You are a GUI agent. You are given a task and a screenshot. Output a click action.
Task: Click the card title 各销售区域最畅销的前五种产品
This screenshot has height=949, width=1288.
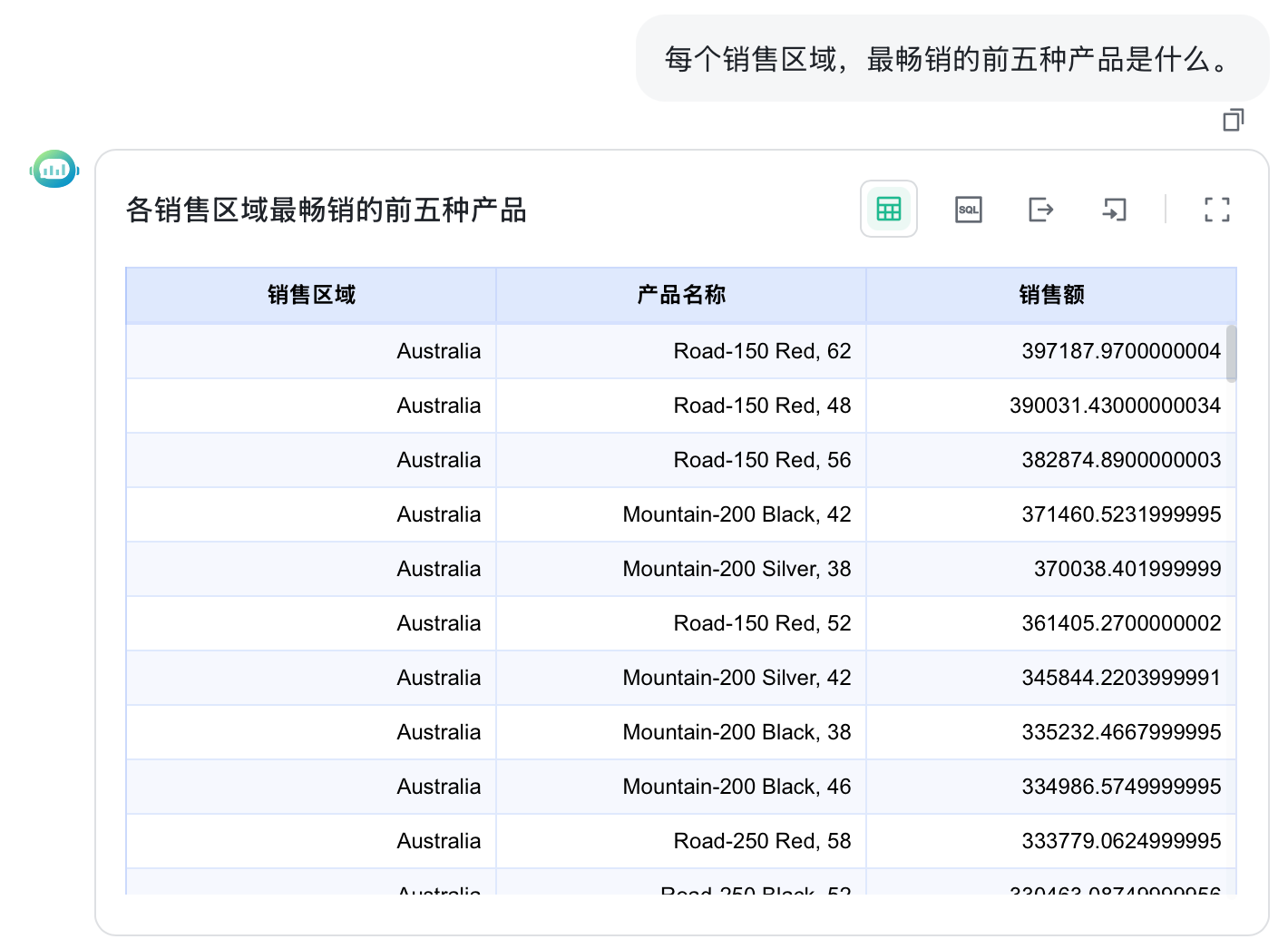click(327, 210)
